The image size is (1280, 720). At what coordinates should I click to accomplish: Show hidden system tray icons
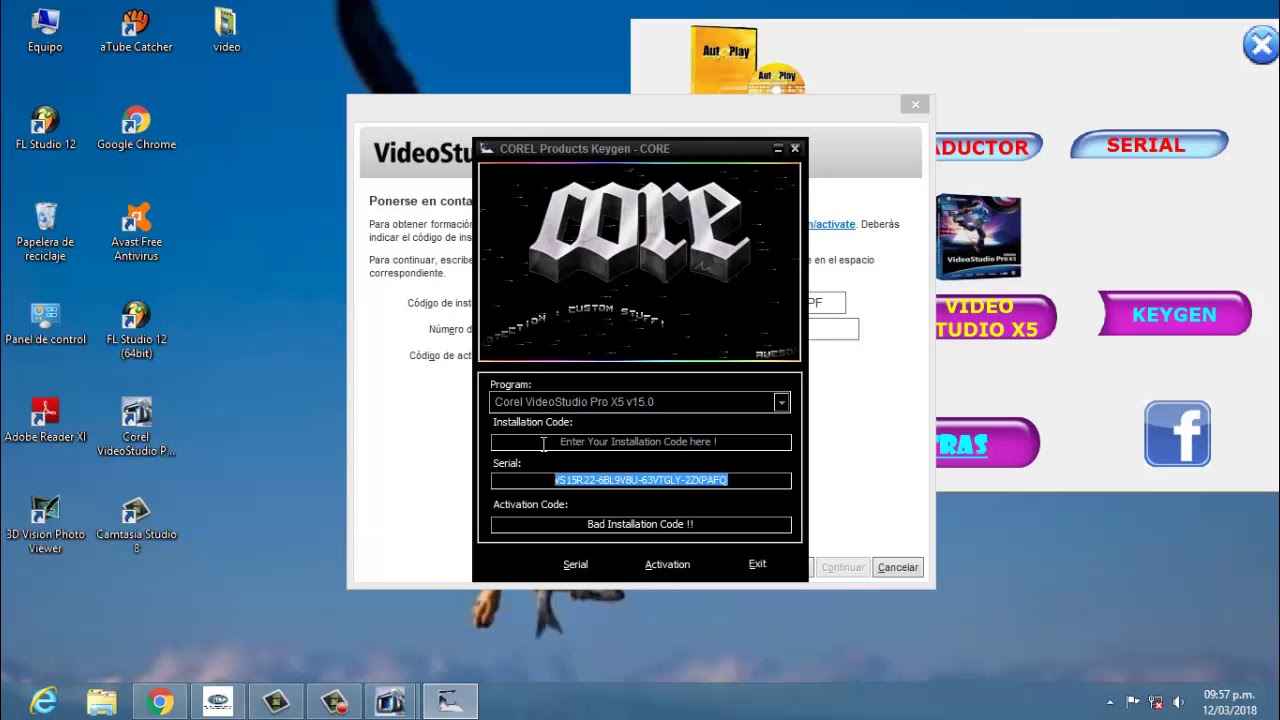(x=1110, y=702)
